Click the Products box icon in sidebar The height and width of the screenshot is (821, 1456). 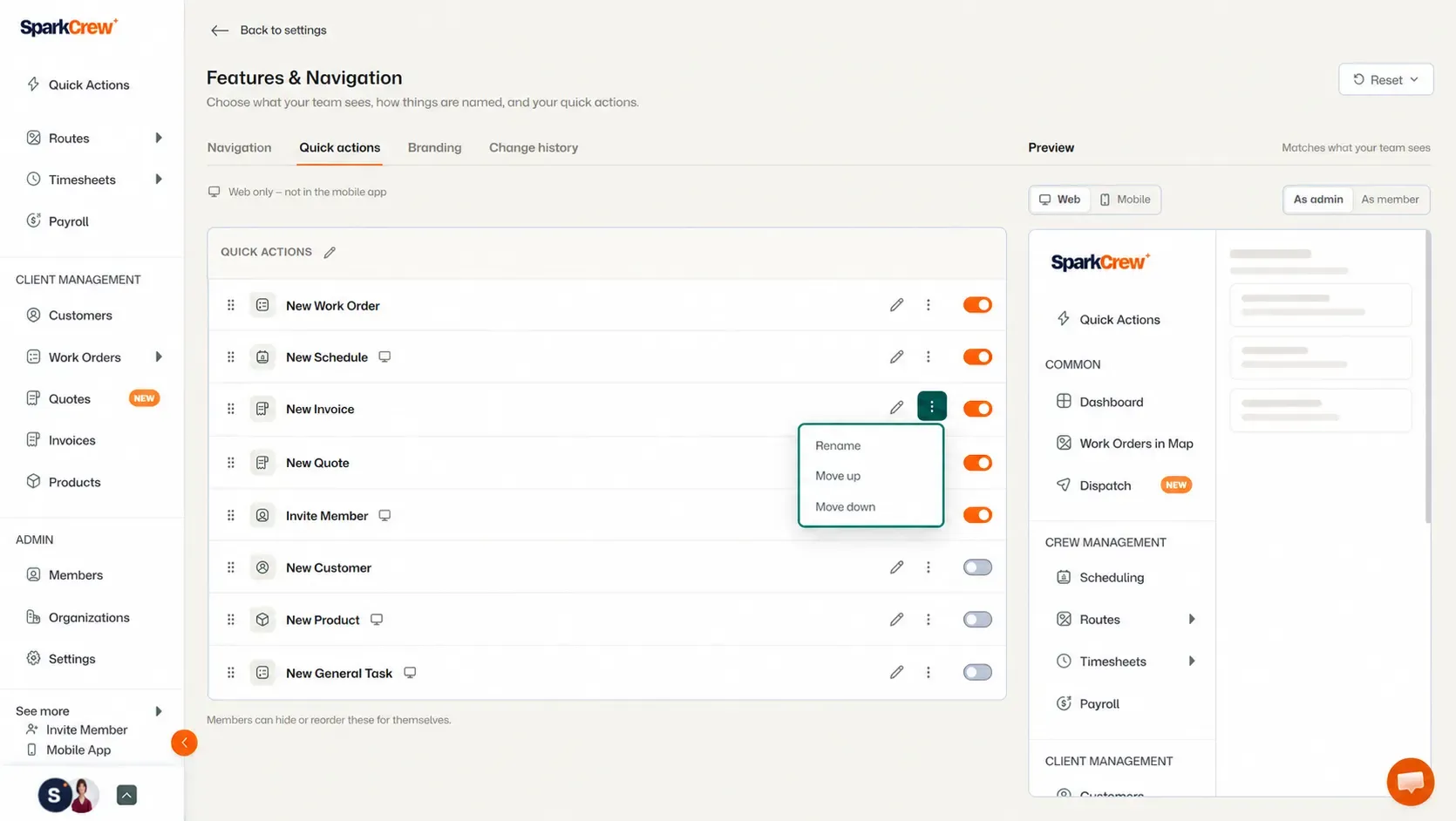coord(33,481)
